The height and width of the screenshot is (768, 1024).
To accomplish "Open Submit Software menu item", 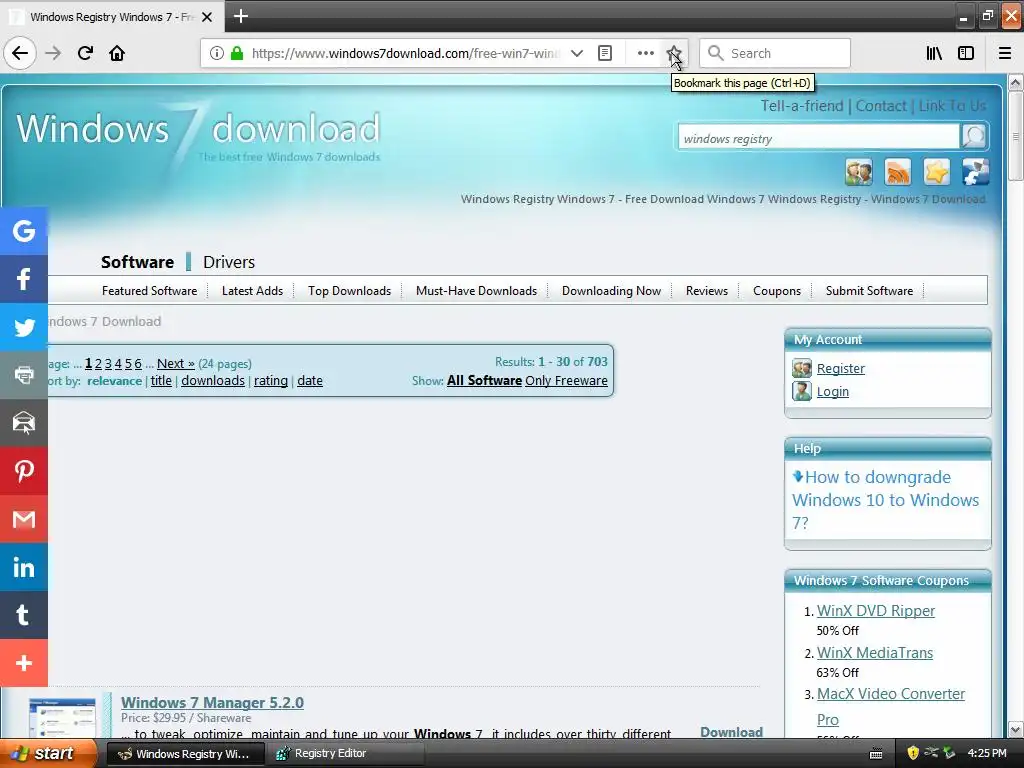I will (869, 291).
